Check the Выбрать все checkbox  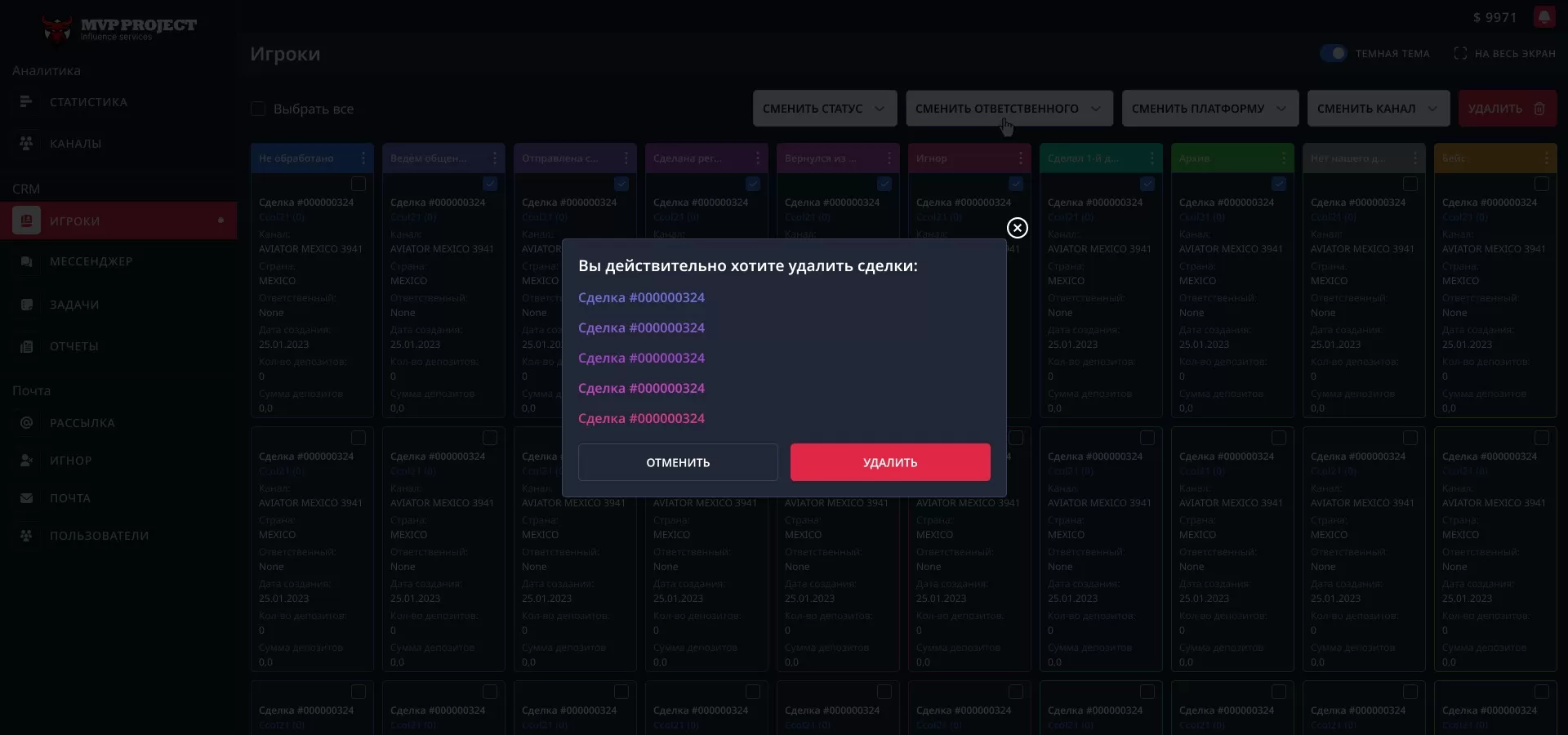coord(258,109)
